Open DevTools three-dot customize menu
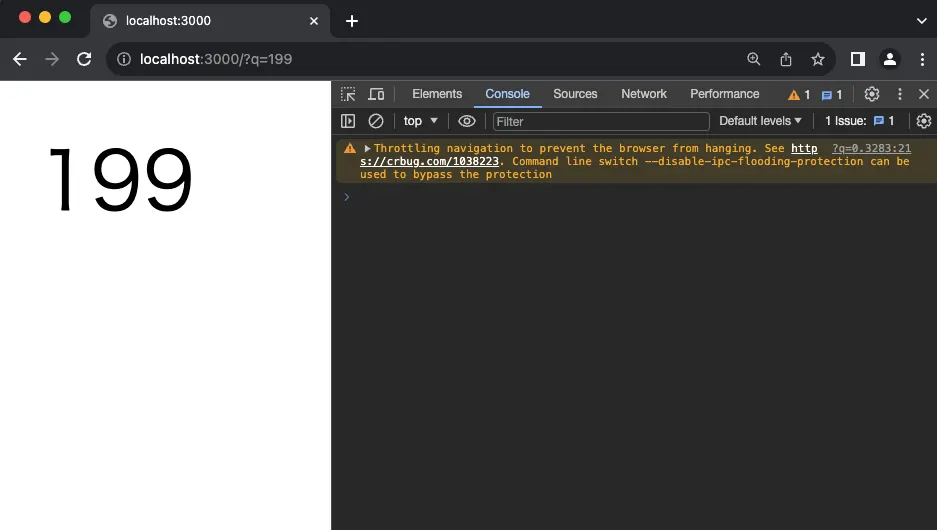The height and width of the screenshot is (530, 937). click(899, 94)
